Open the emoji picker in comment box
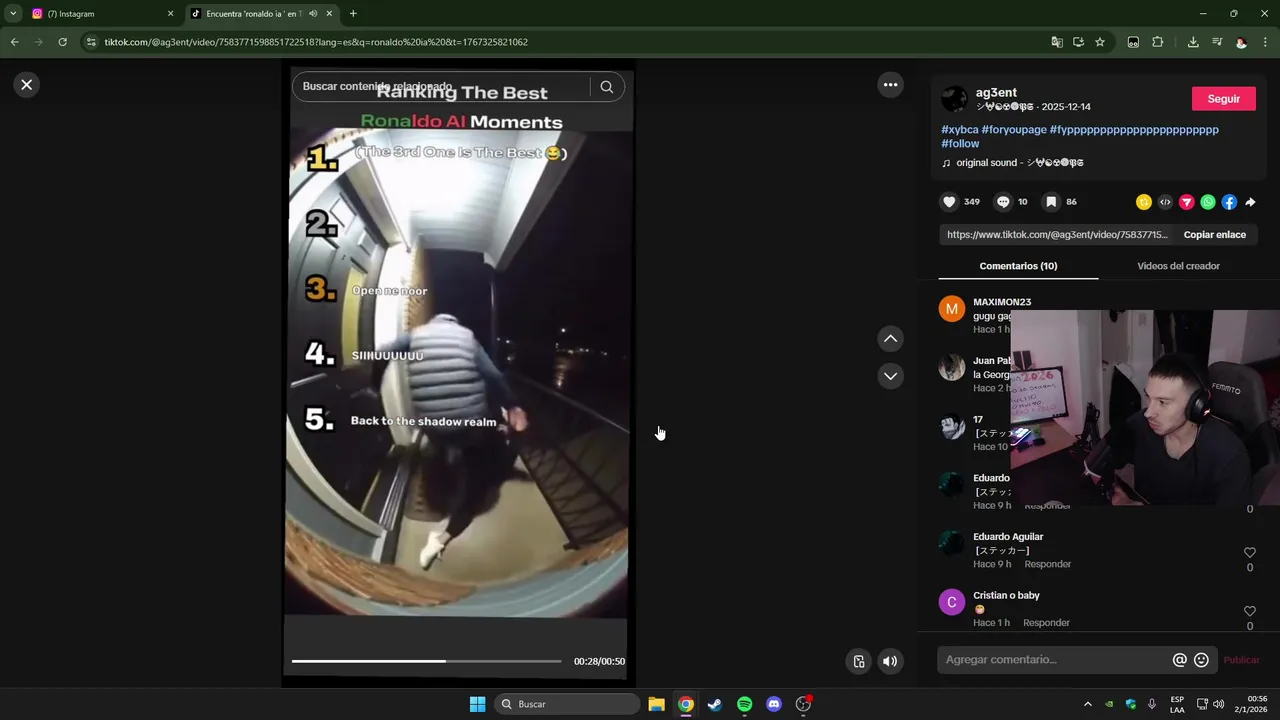 (1201, 660)
